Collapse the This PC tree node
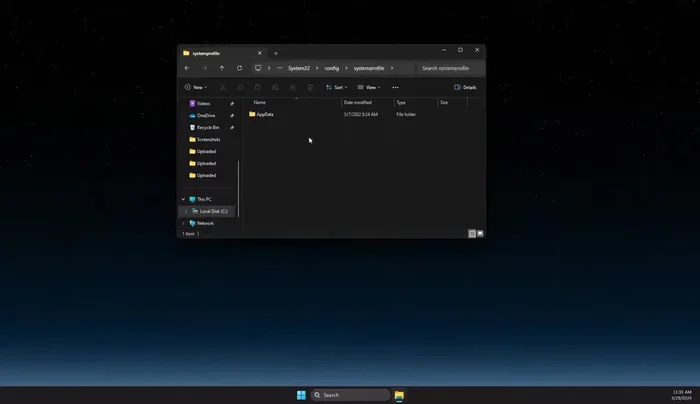Viewport: 700px width, 404px height. point(183,199)
